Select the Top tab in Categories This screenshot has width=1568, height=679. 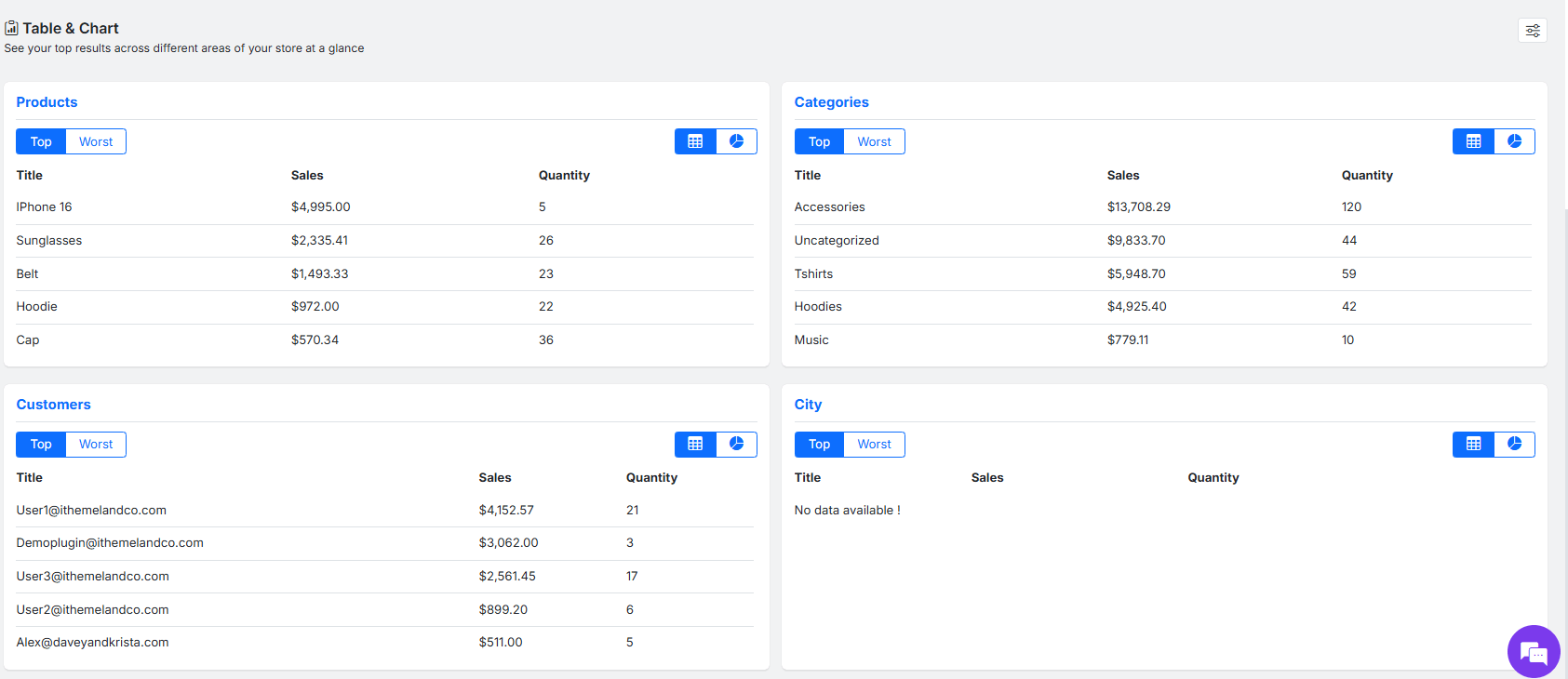click(819, 141)
